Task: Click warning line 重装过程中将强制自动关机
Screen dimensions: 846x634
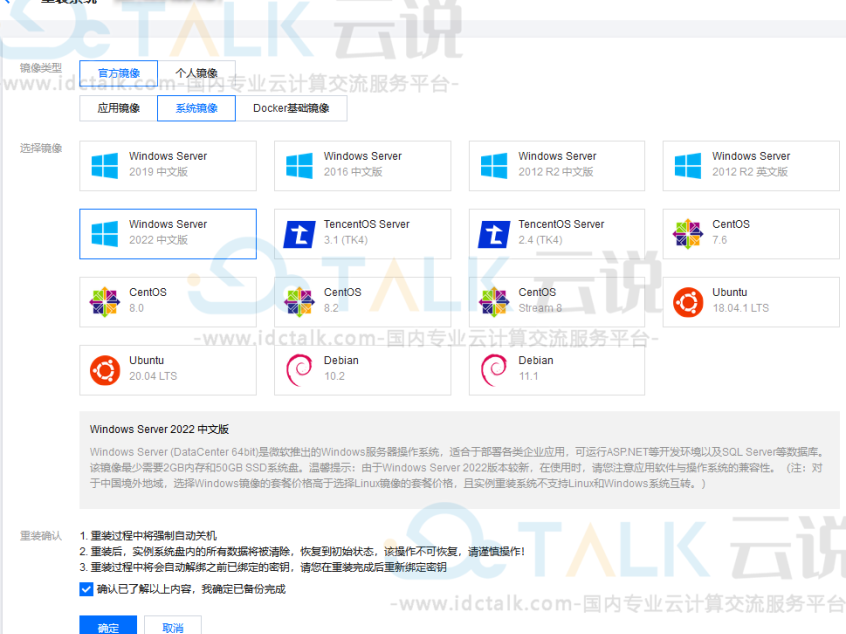Action: click(x=148, y=536)
